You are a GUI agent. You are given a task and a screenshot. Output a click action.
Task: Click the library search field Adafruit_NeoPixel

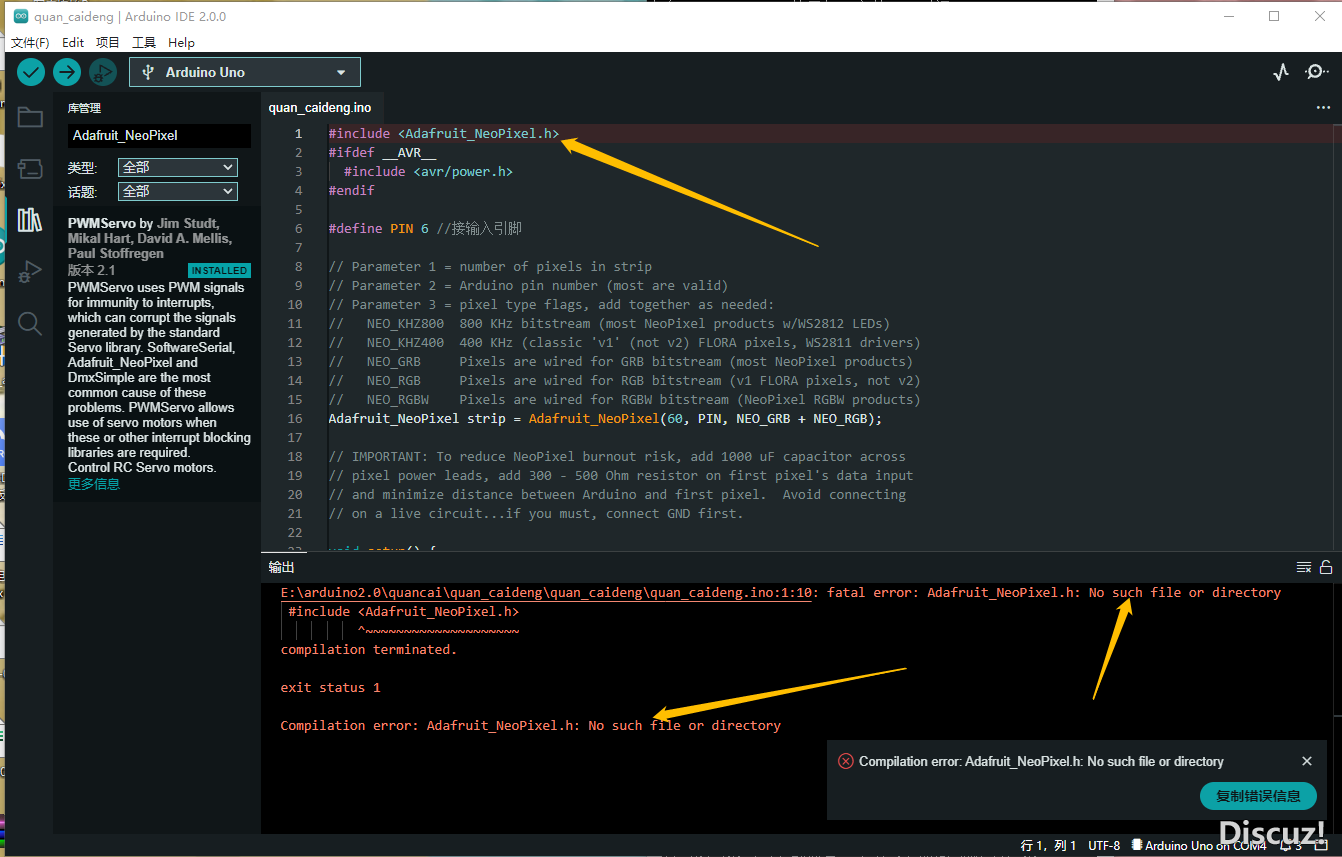[160, 135]
